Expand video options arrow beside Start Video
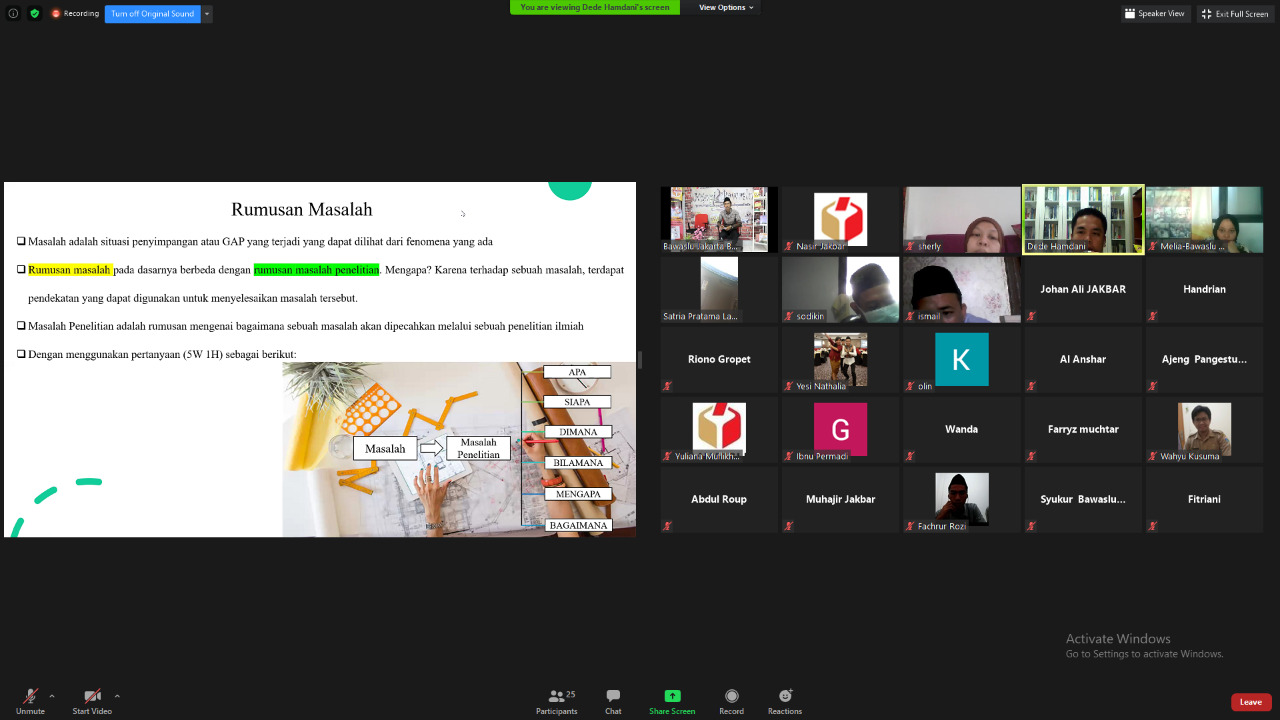 tap(117, 696)
